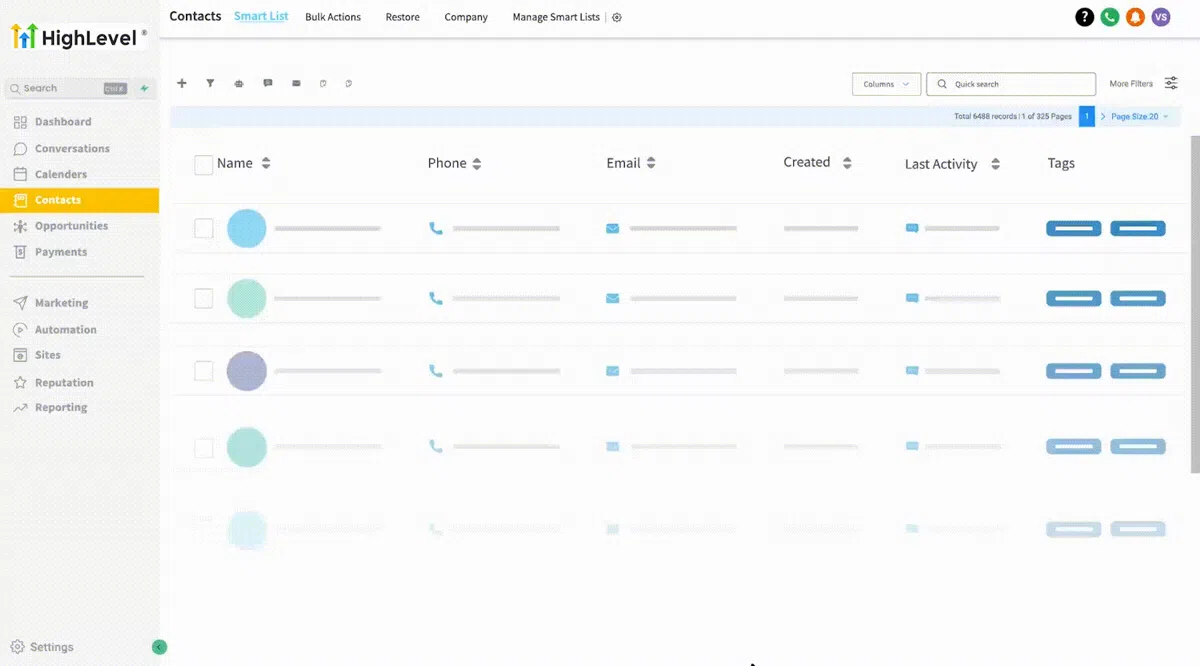Click the add contact plus icon

click(182, 83)
